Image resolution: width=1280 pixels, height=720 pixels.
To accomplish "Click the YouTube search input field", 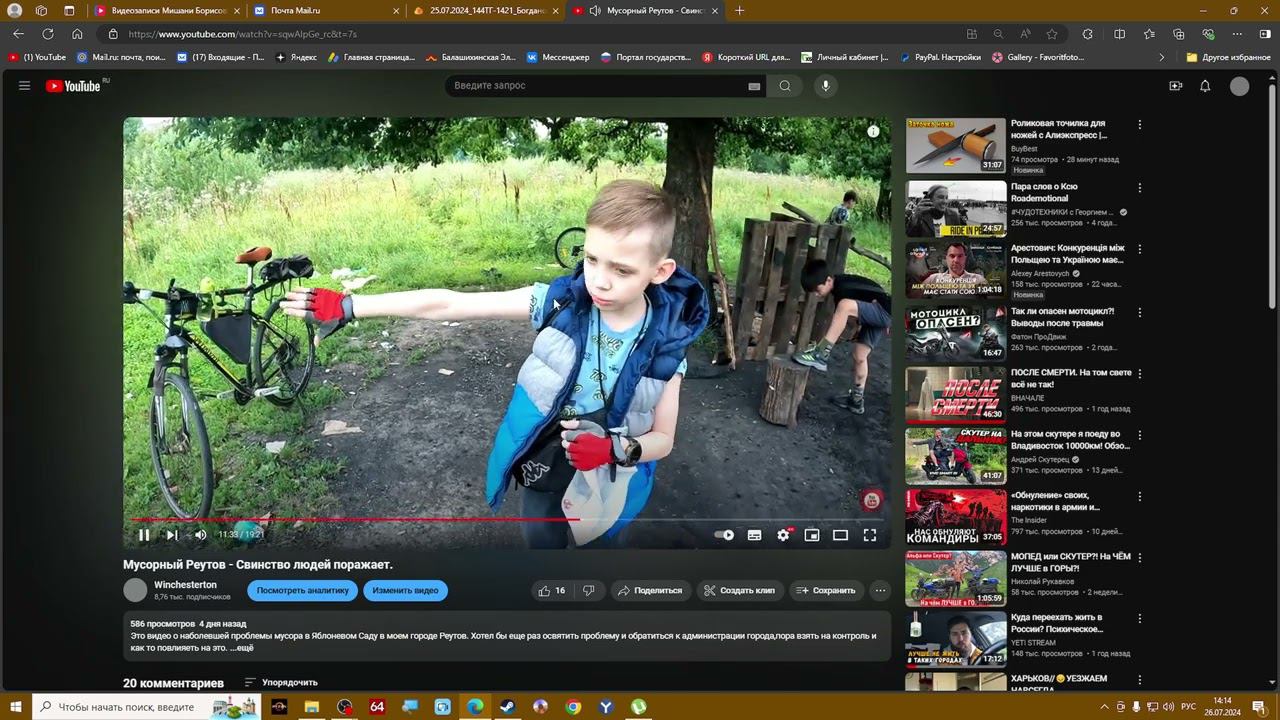I will coord(595,86).
